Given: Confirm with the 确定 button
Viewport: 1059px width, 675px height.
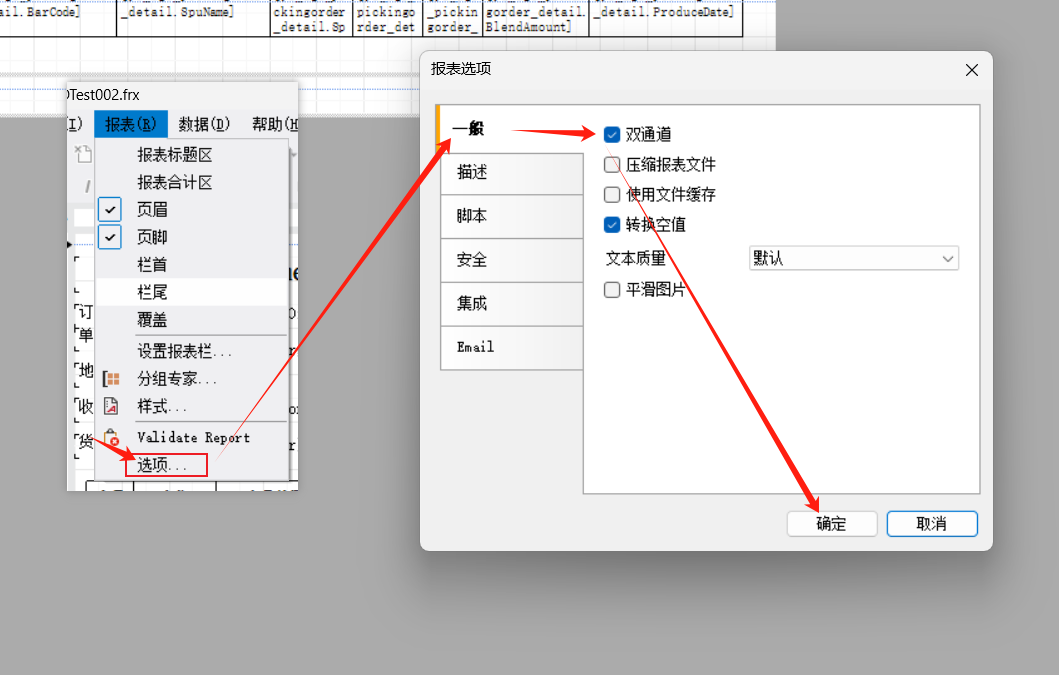Looking at the screenshot, I should click(x=831, y=523).
